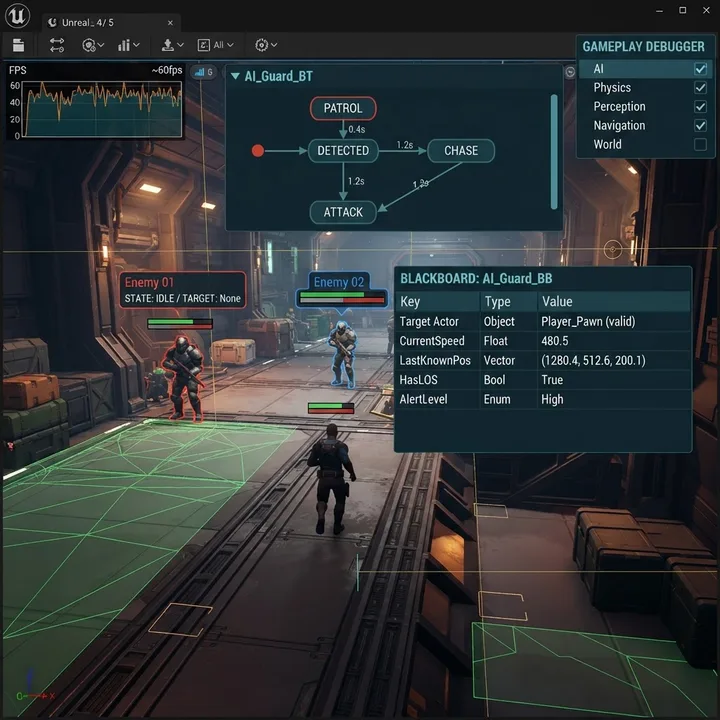The image size is (720, 720).
Task: Click the player health bar above character
Action: point(331,408)
